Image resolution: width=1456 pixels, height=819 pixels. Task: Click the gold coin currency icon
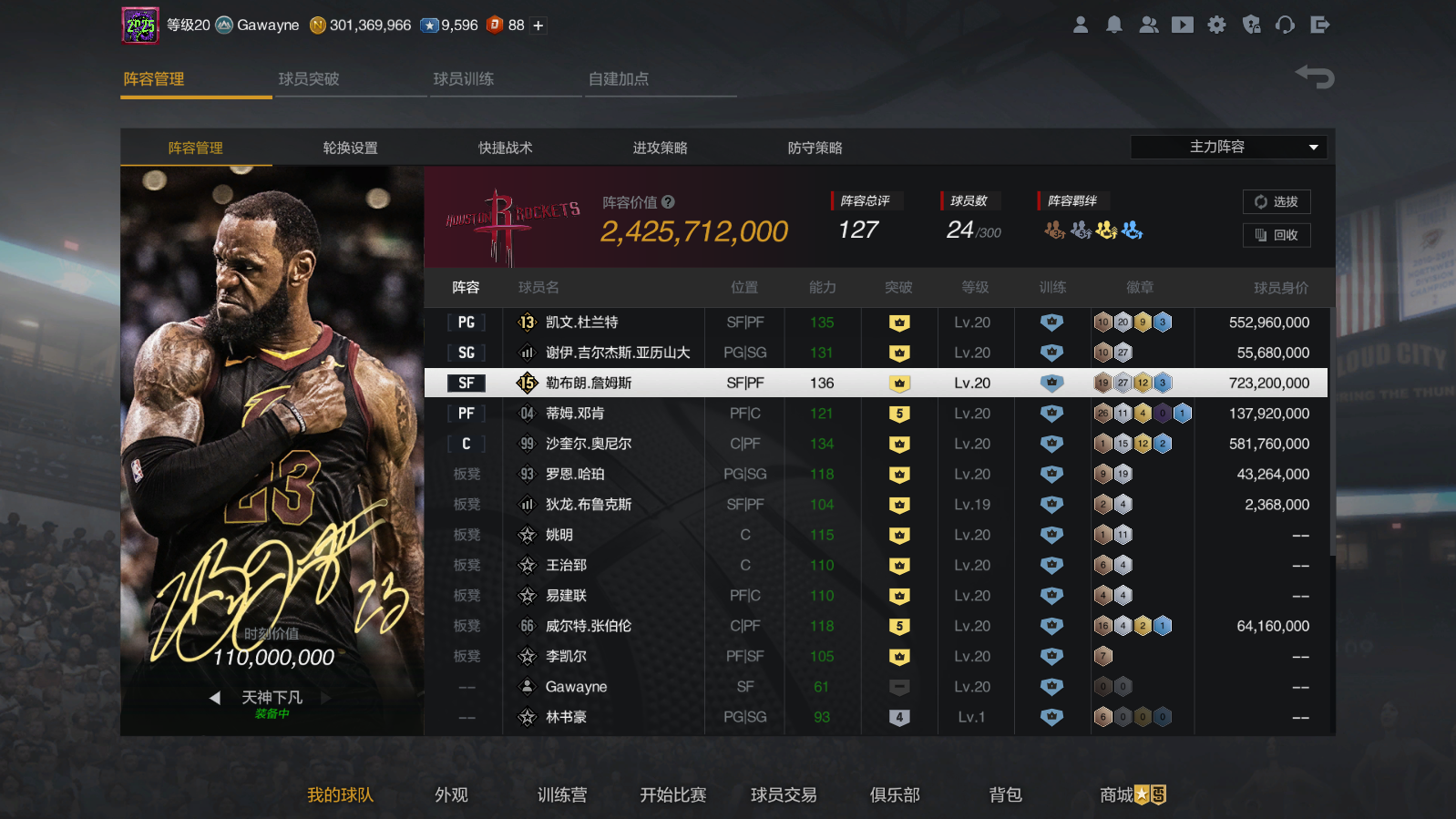(x=318, y=26)
